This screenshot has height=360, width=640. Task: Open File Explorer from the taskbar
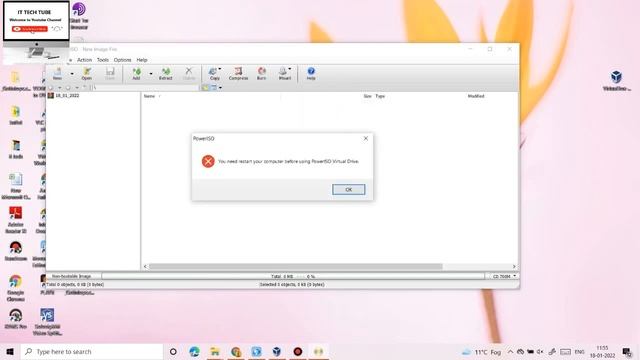215,351
